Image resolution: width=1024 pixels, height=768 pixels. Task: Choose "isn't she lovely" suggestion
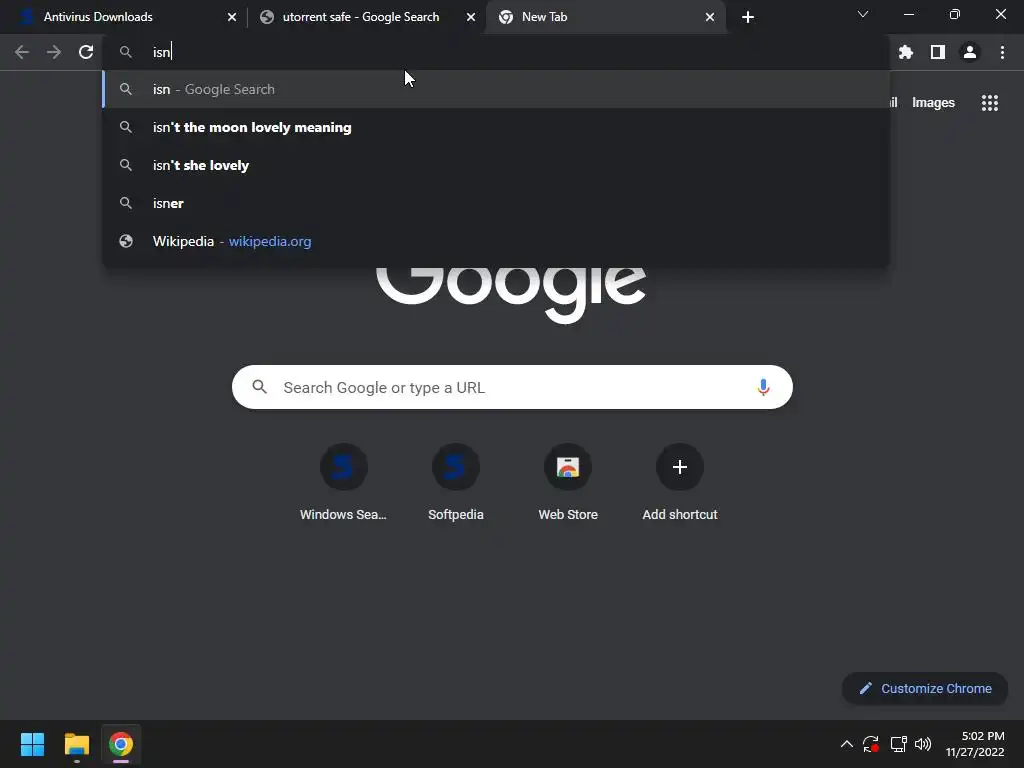click(496, 165)
